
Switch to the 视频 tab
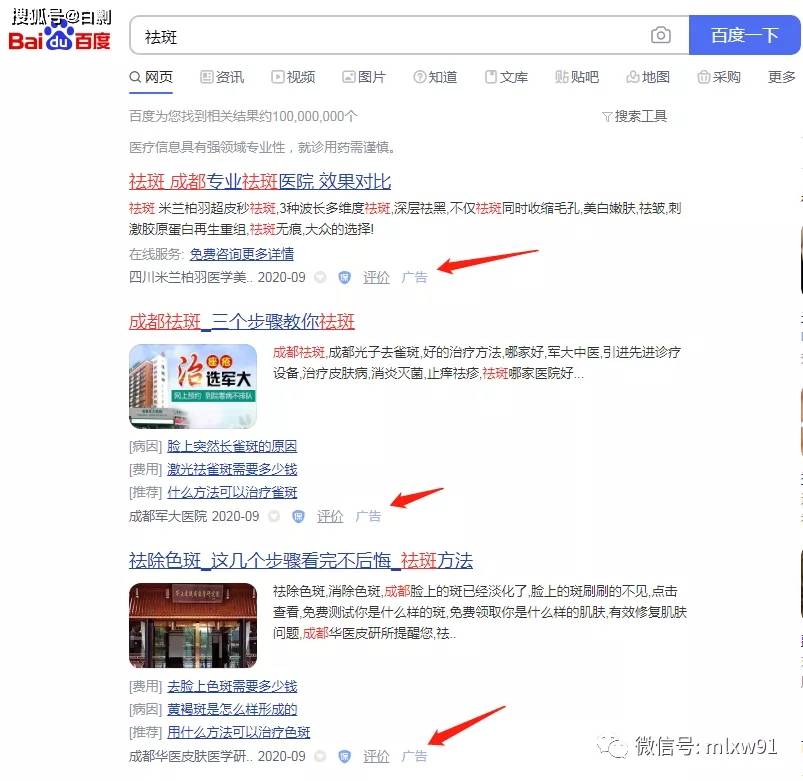point(293,77)
